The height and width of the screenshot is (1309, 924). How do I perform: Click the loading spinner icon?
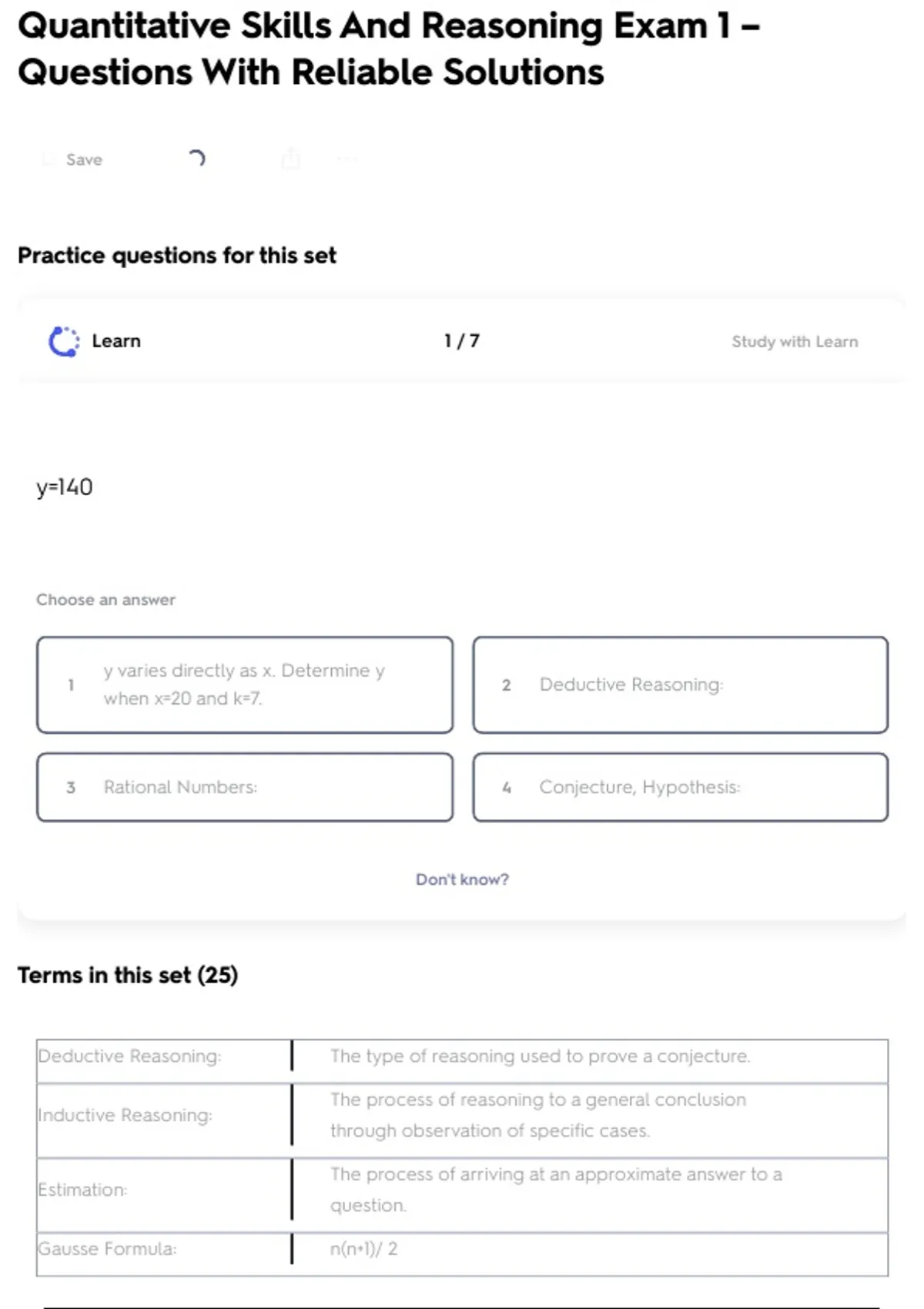[197, 159]
